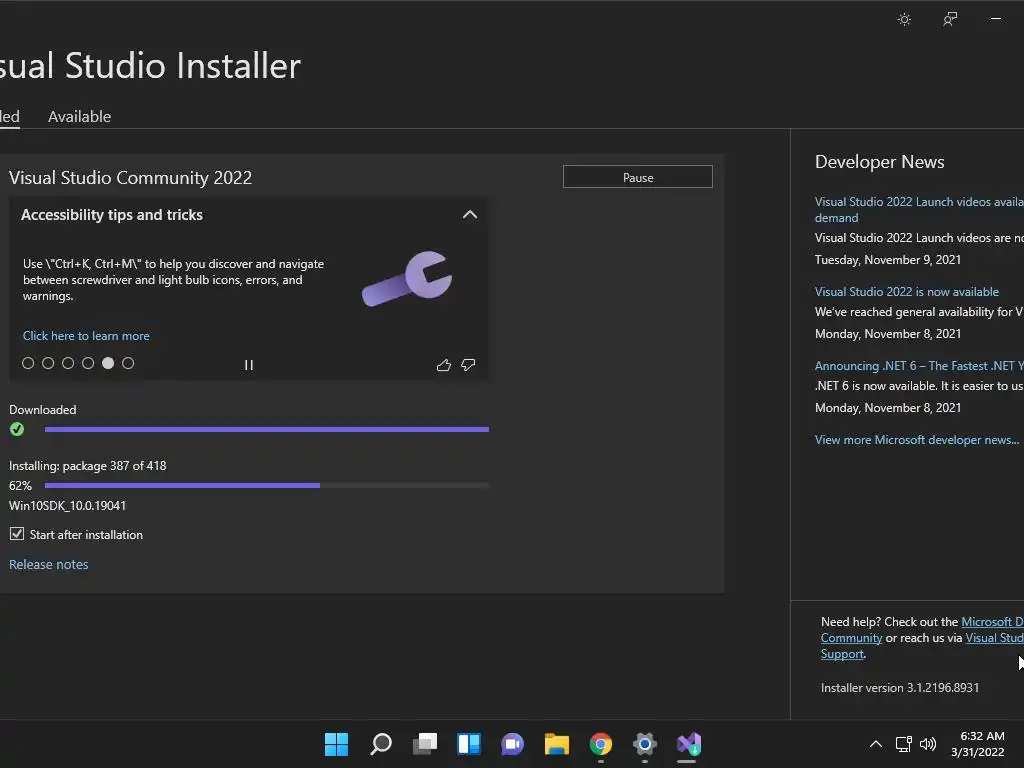Open the Windows Start menu
The image size is (1024, 768).
336,744
